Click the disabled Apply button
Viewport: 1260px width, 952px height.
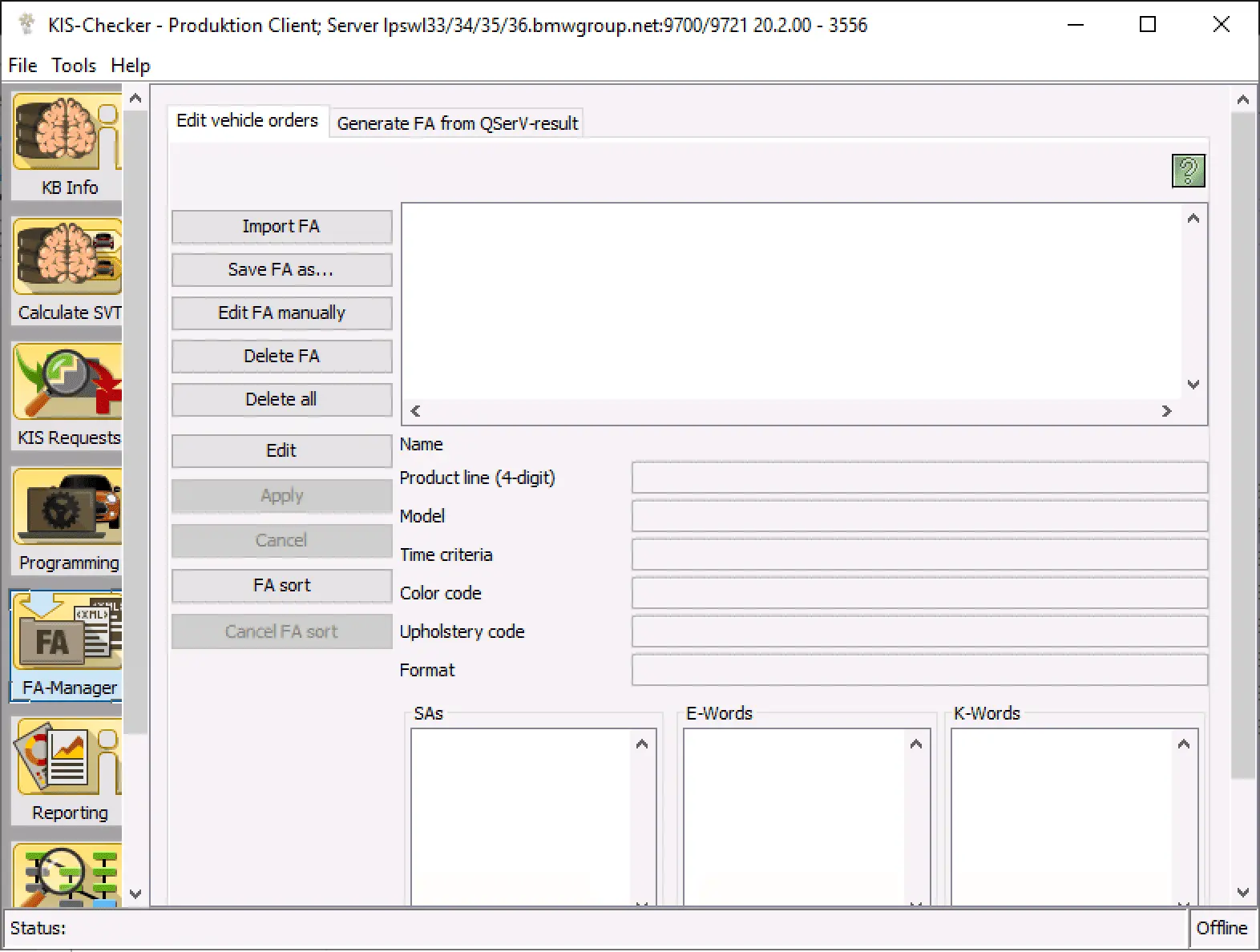click(x=281, y=496)
